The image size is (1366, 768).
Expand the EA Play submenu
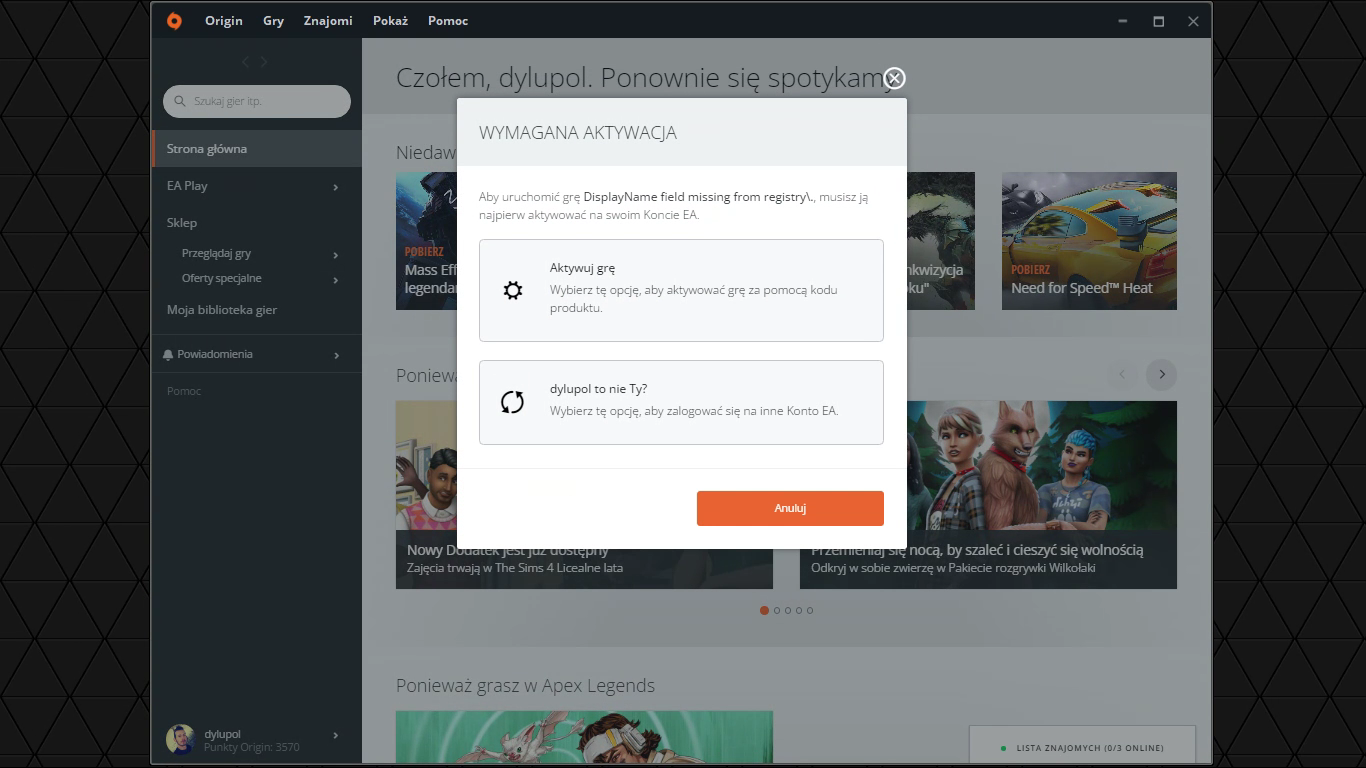[335, 187]
